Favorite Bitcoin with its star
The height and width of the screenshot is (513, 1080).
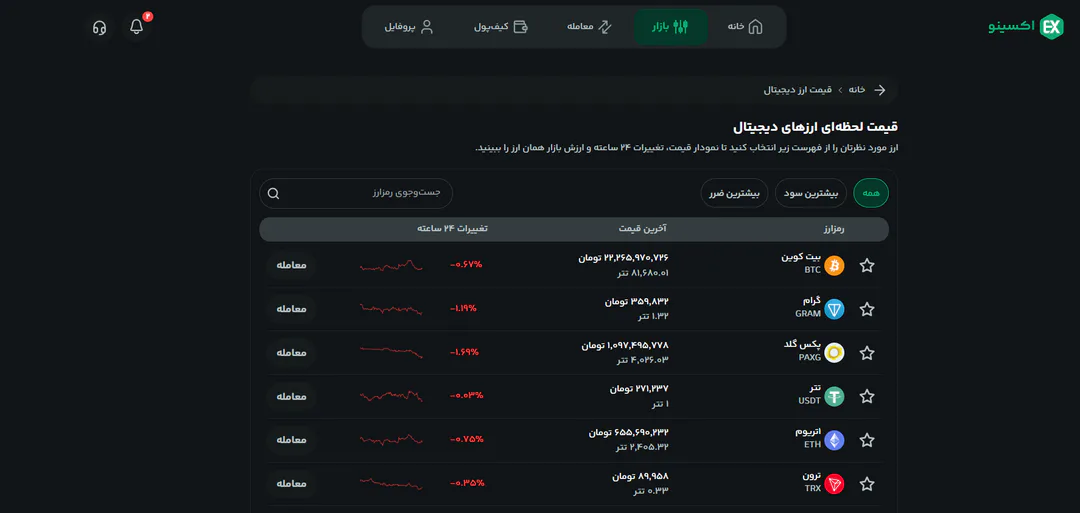pos(867,266)
